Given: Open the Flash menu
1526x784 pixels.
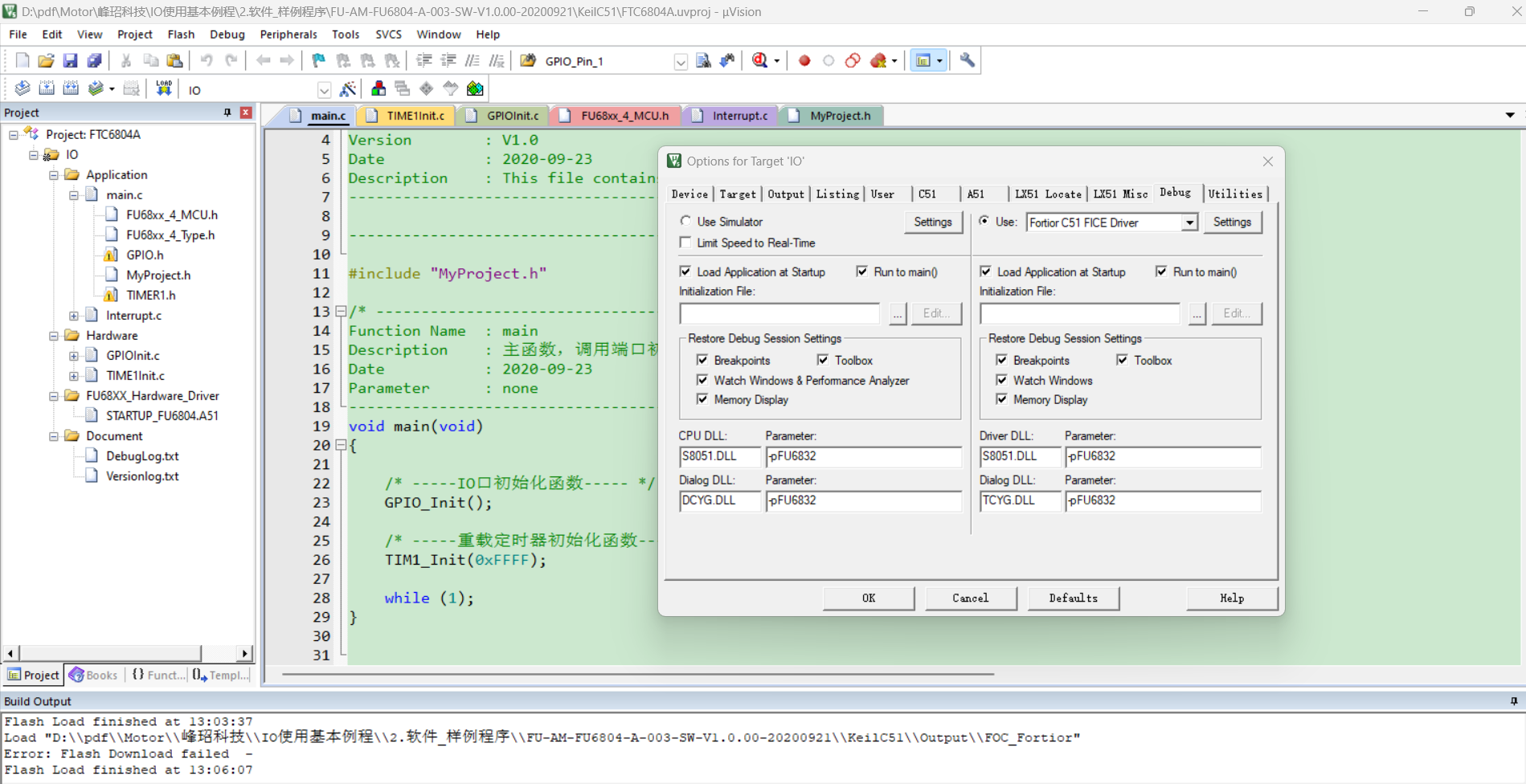Looking at the screenshot, I should click(181, 35).
